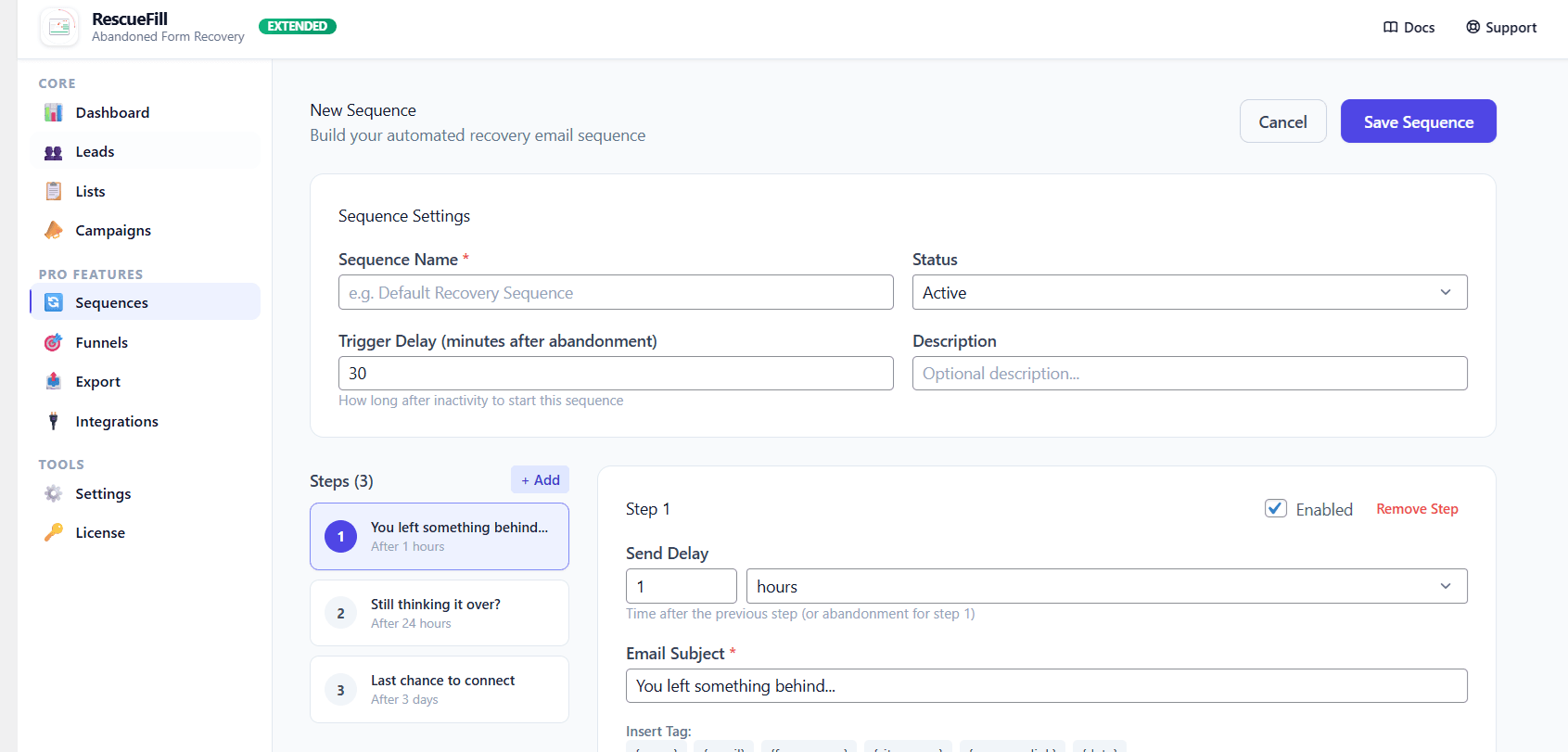Open the hours delay unit dropdown

tap(1106, 586)
